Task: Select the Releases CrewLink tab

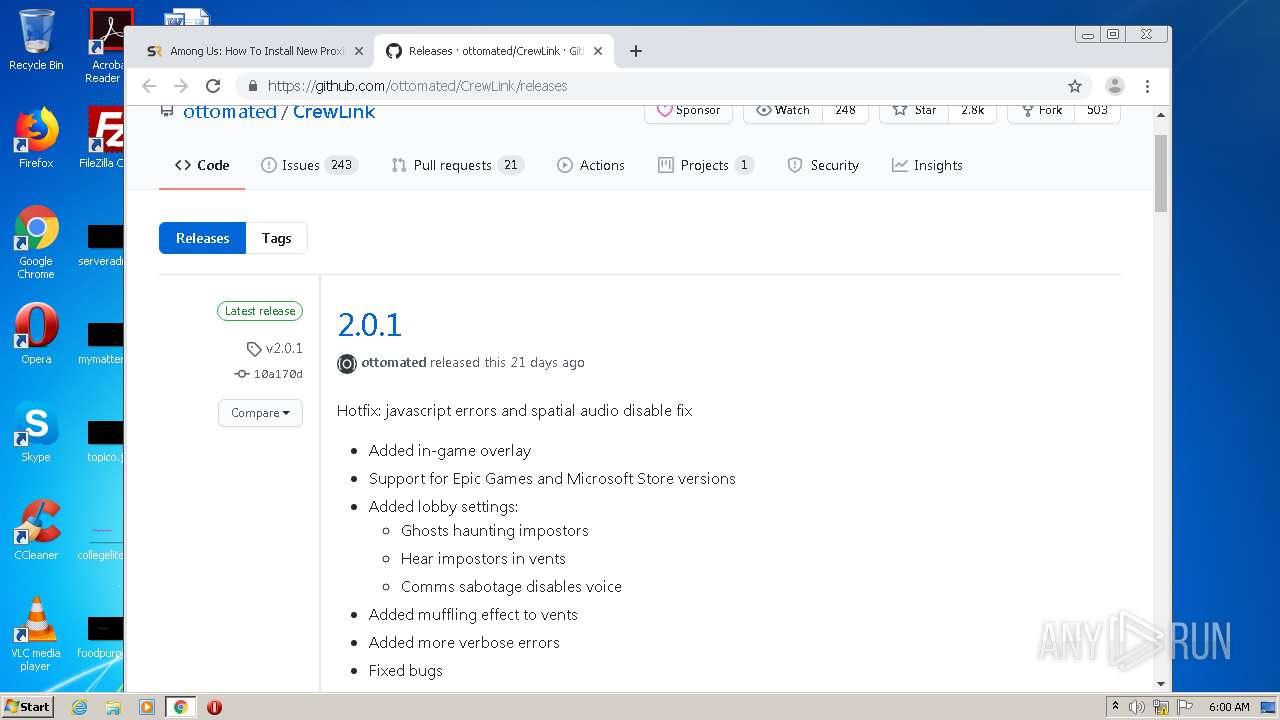Action: tap(494, 51)
